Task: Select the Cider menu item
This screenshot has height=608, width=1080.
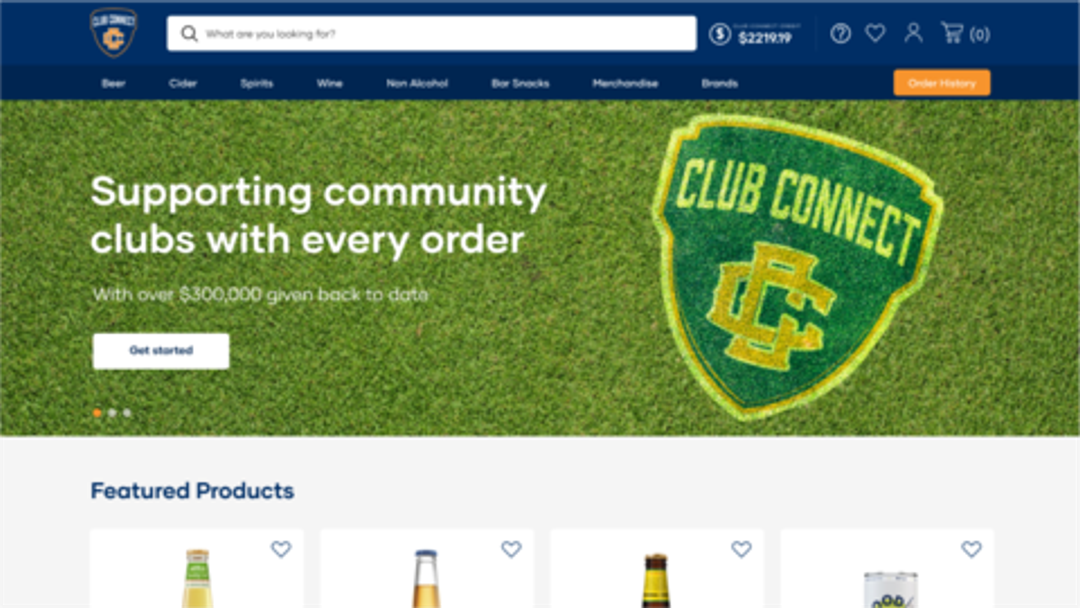Action: (183, 83)
